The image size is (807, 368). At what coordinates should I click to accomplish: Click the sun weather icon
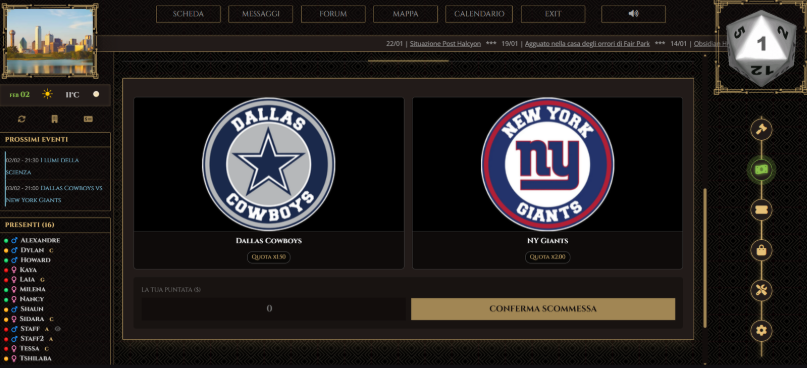pyautogui.click(x=47, y=94)
